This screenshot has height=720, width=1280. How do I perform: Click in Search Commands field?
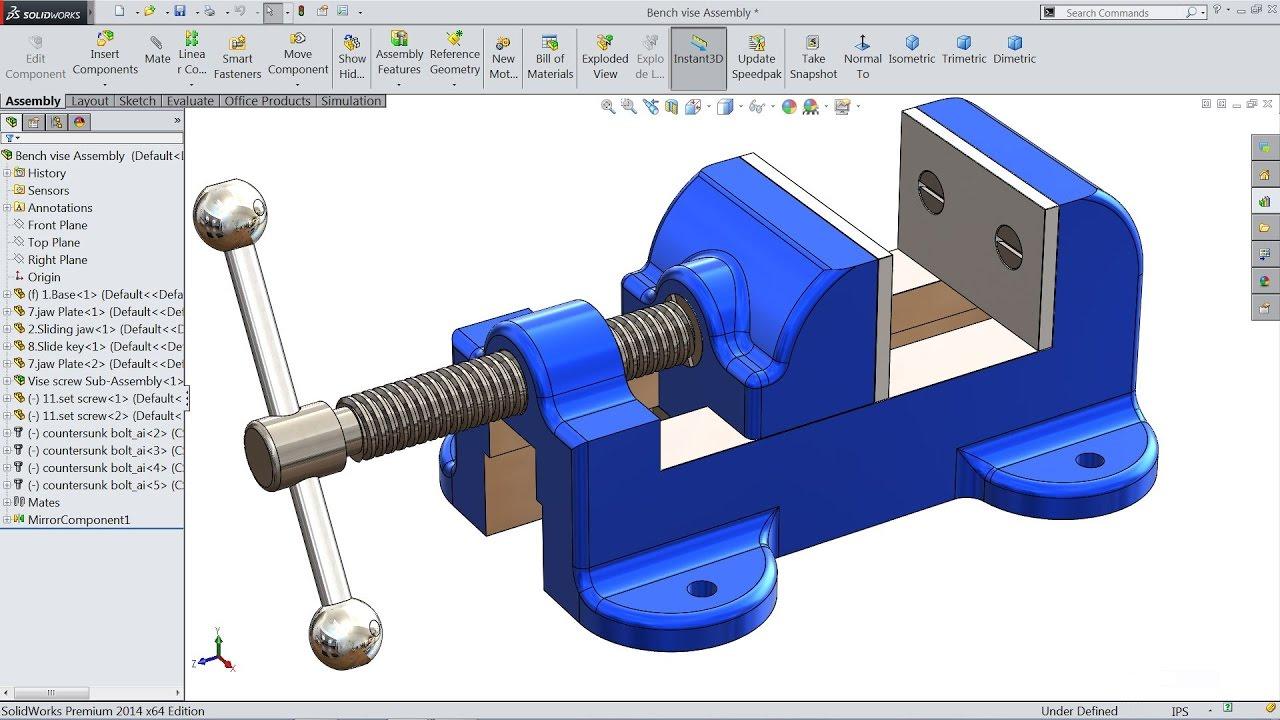tap(1122, 12)
